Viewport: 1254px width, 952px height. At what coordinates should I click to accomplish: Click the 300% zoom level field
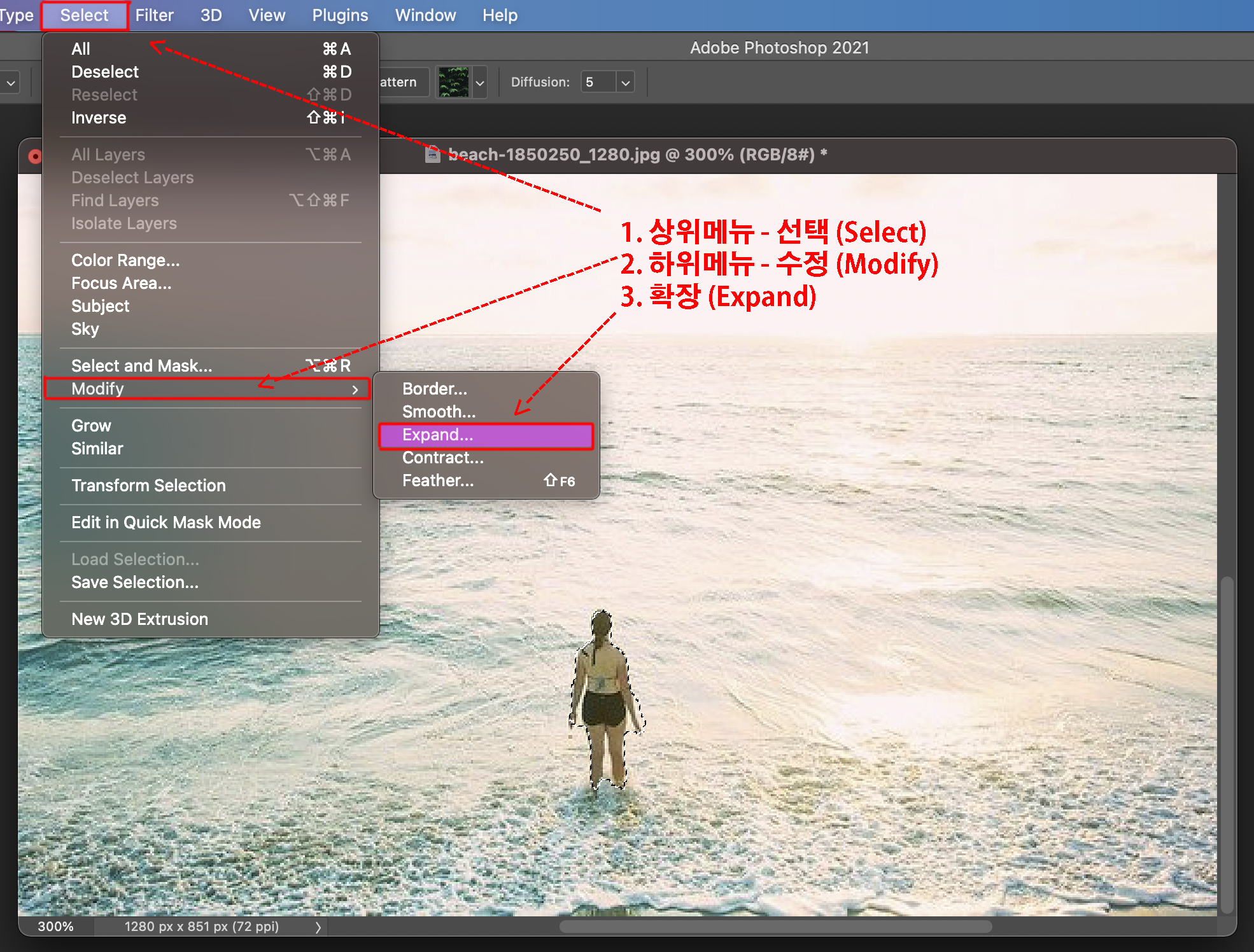56,927
